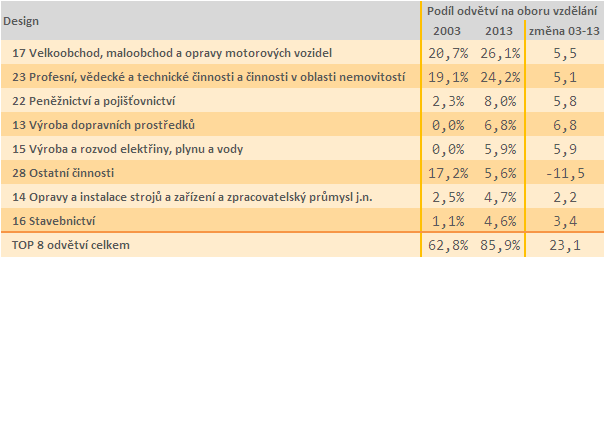Click the 28 Ostatní činnosti row label
604x425 pixels.
(63, 173)
